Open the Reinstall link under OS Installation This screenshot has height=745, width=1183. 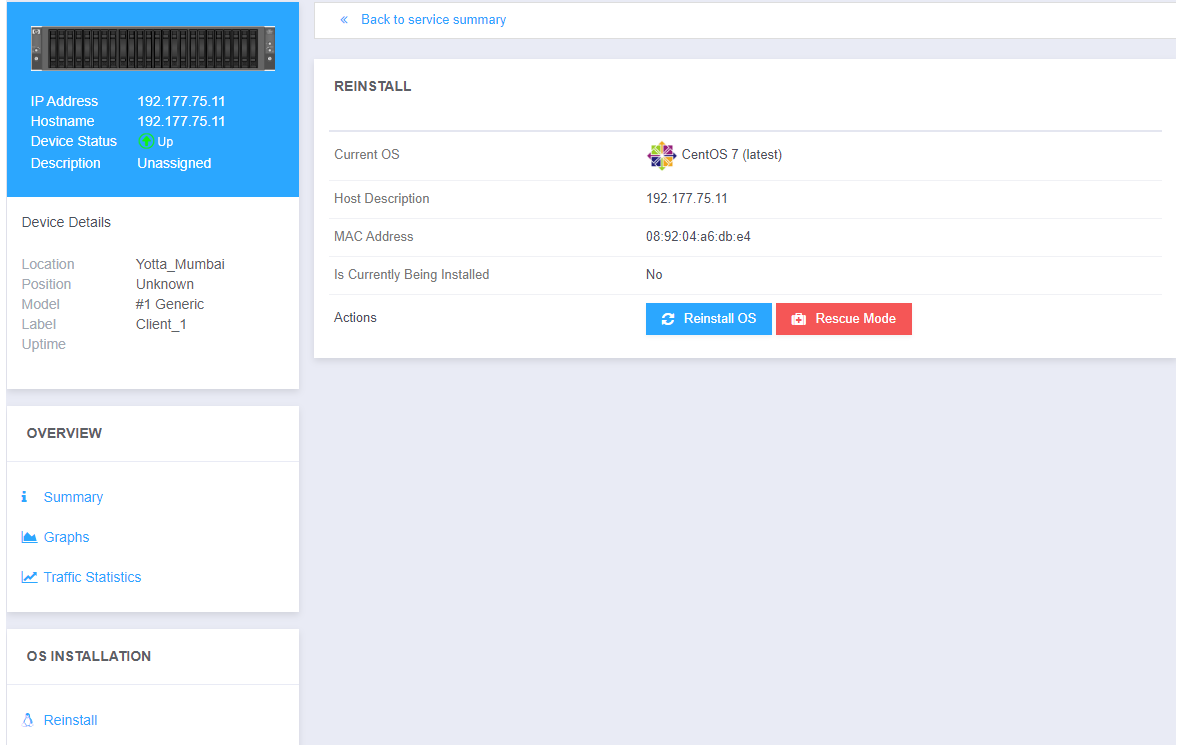[70, 720]
